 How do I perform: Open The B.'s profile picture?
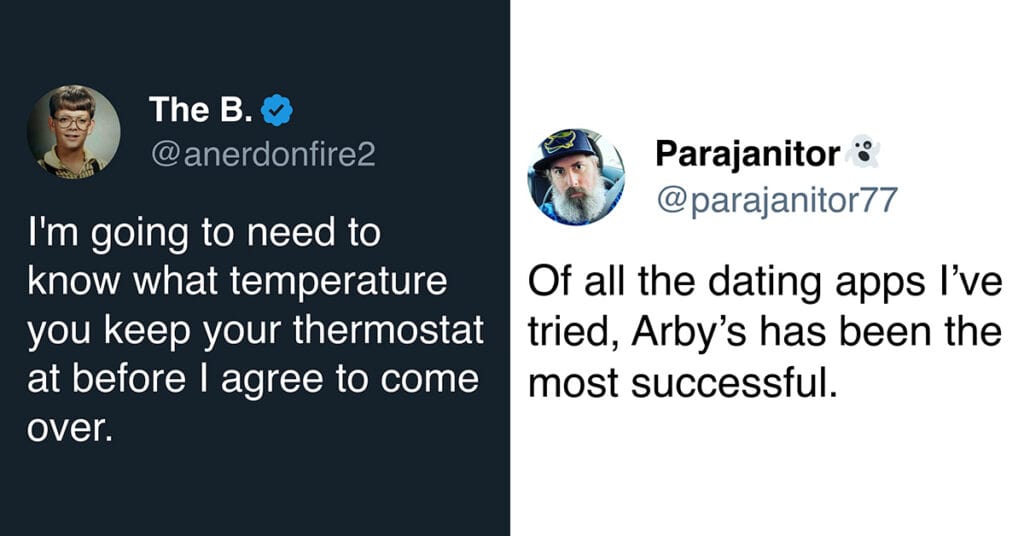(x=74, y=131)
